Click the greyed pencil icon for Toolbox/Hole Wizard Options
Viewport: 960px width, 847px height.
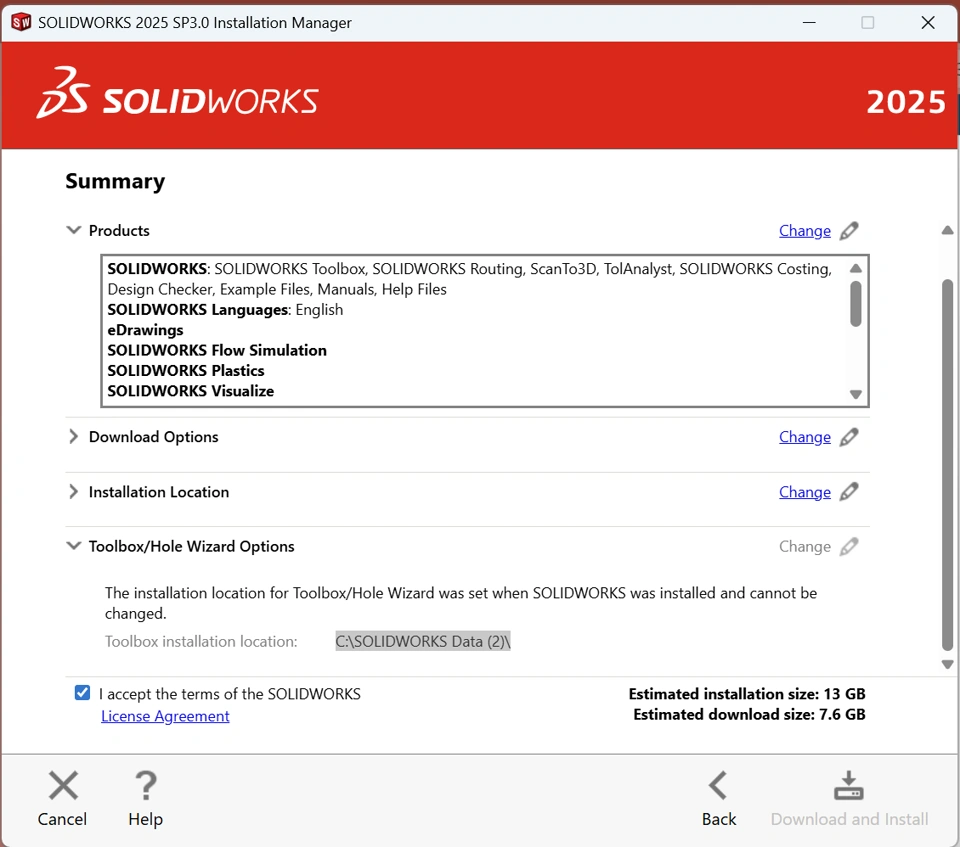pyautogui.click(x=849, y=546)
